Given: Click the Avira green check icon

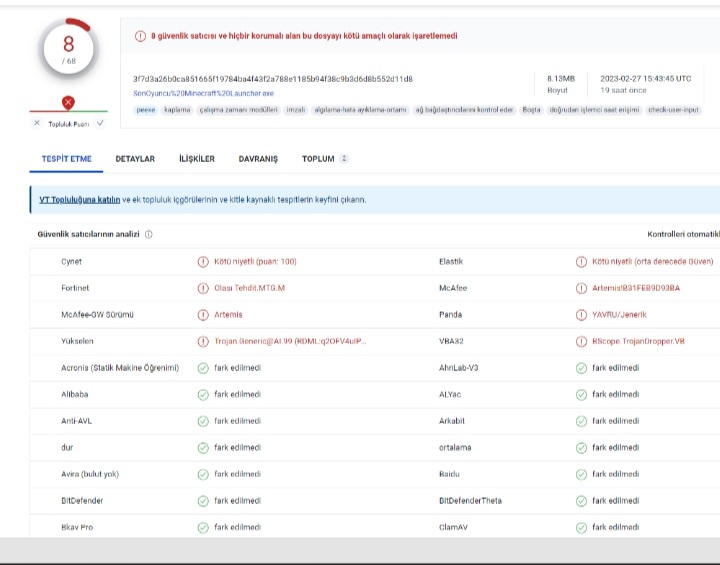Looking at the screenshot, I should tap(203, 475).
